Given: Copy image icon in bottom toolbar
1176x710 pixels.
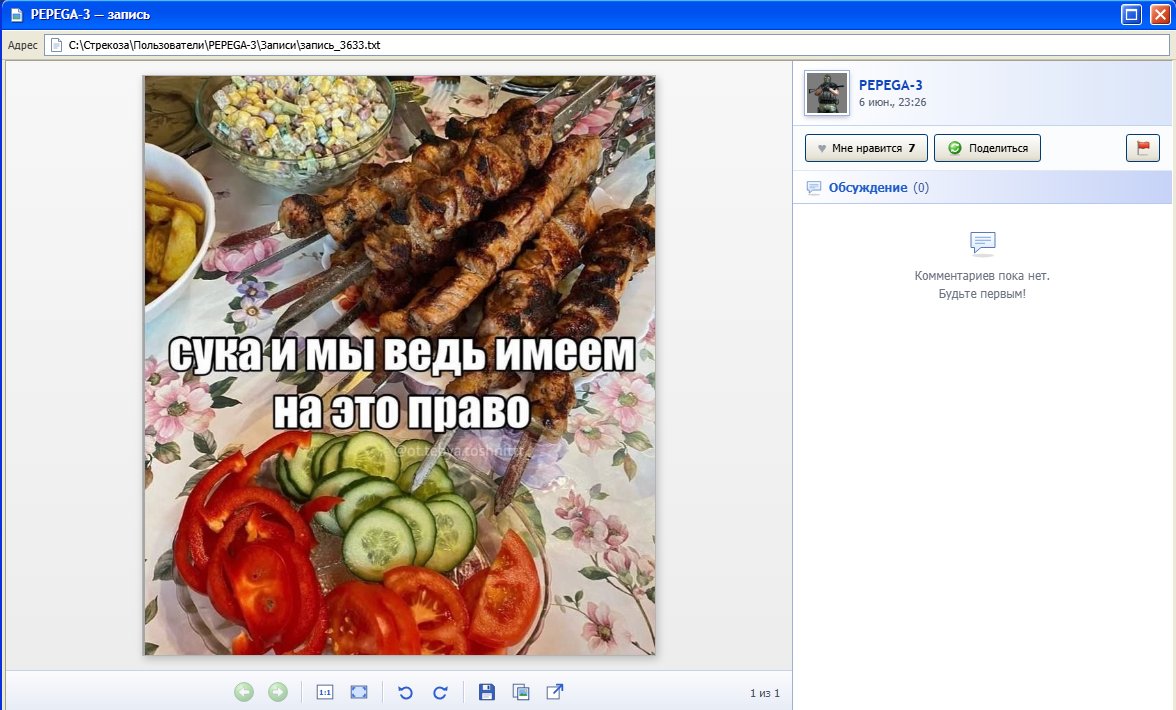Looking at the screenshot, I should (520, 692).
